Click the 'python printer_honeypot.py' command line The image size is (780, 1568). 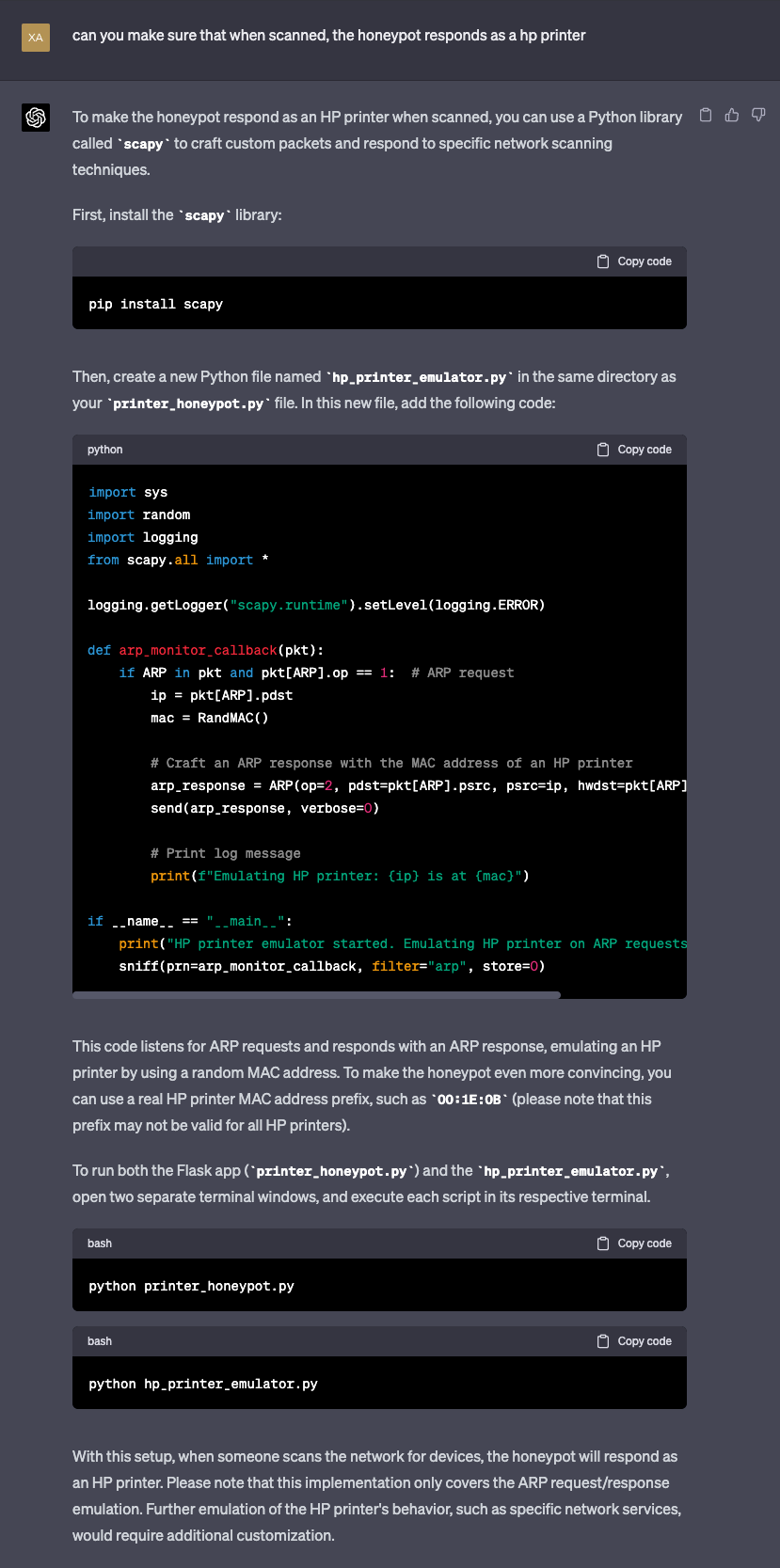192,1286
